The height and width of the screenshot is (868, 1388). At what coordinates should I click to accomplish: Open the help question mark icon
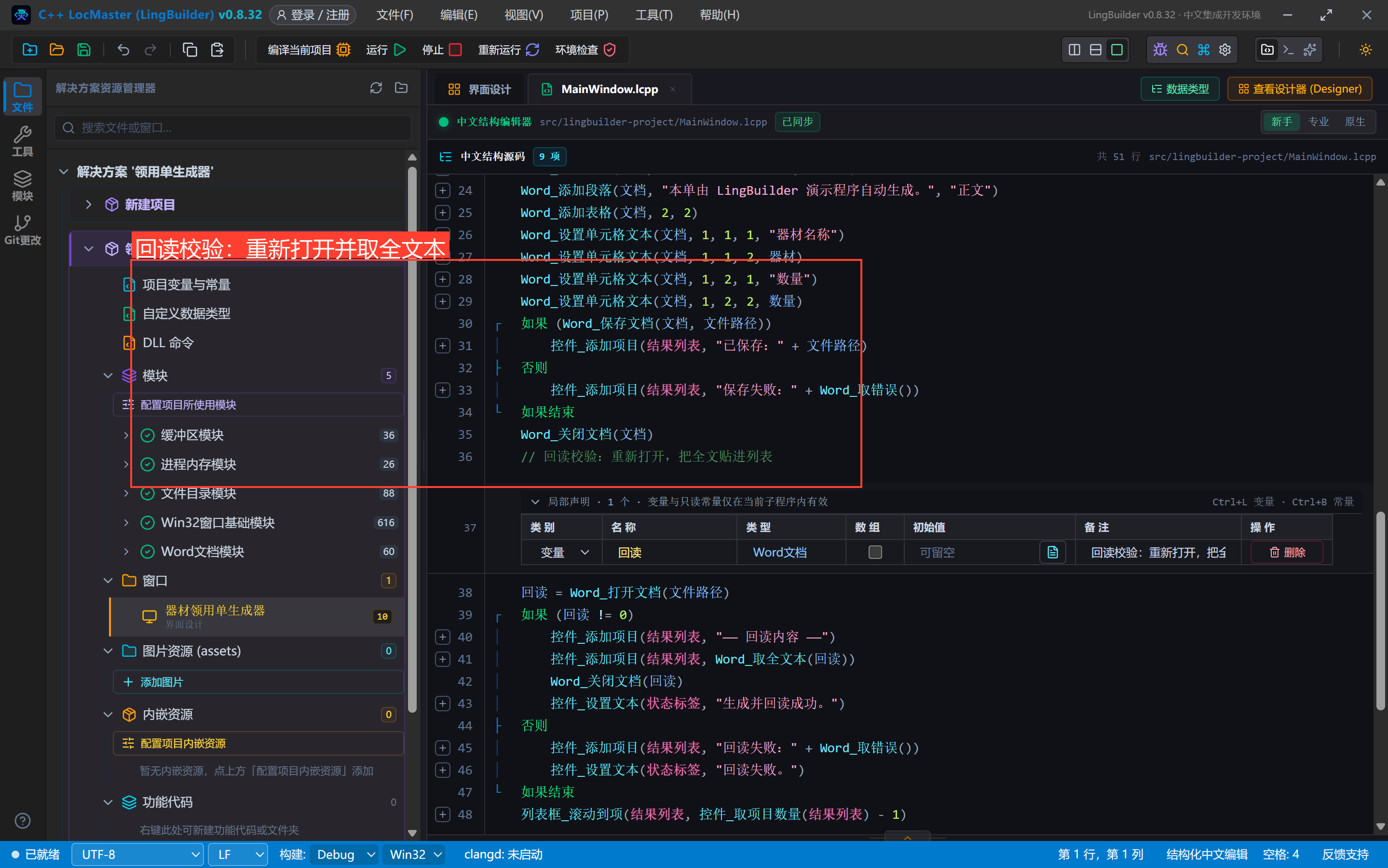coord(22,821)
